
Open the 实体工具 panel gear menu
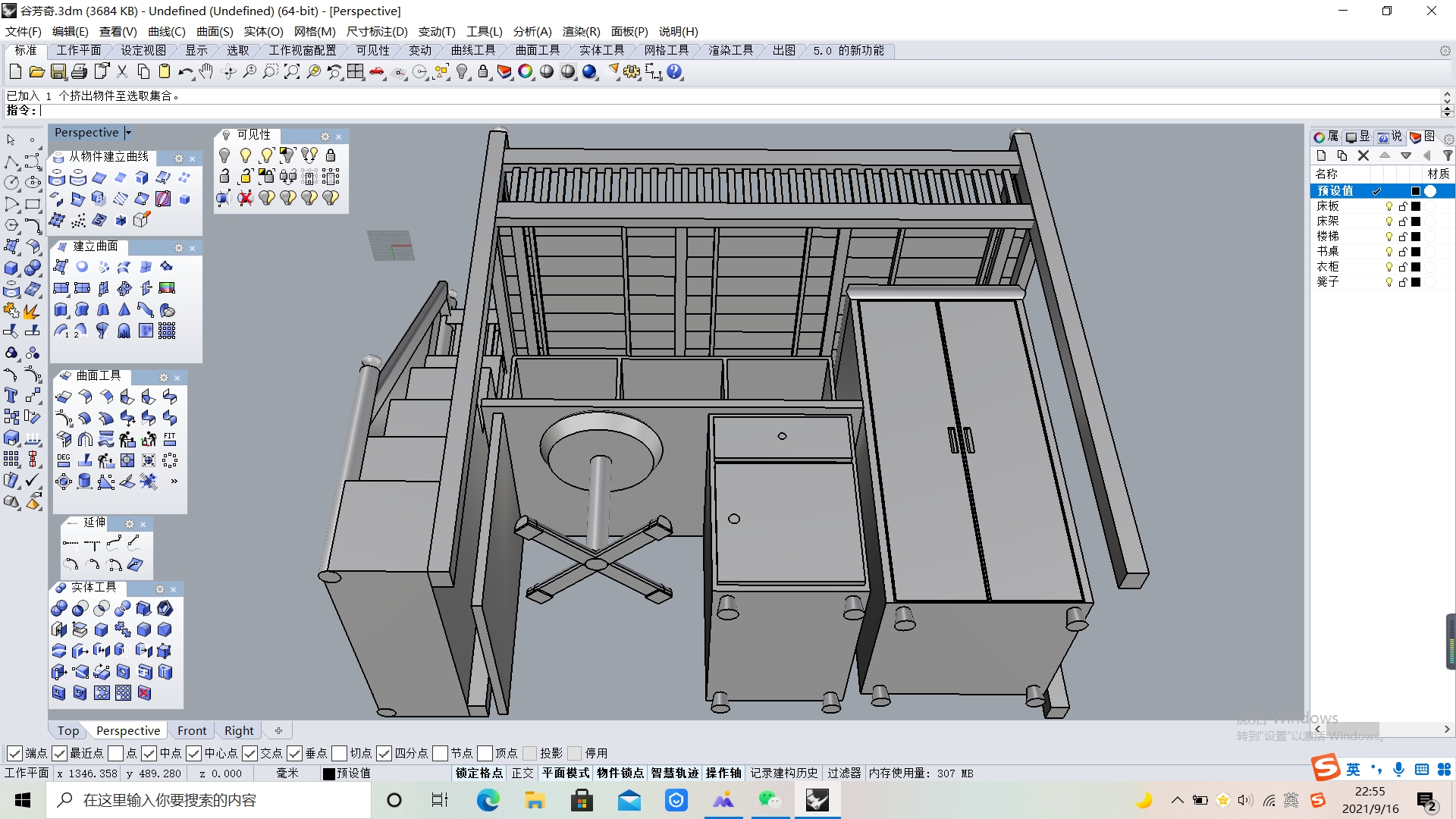(x=159, y=588)
